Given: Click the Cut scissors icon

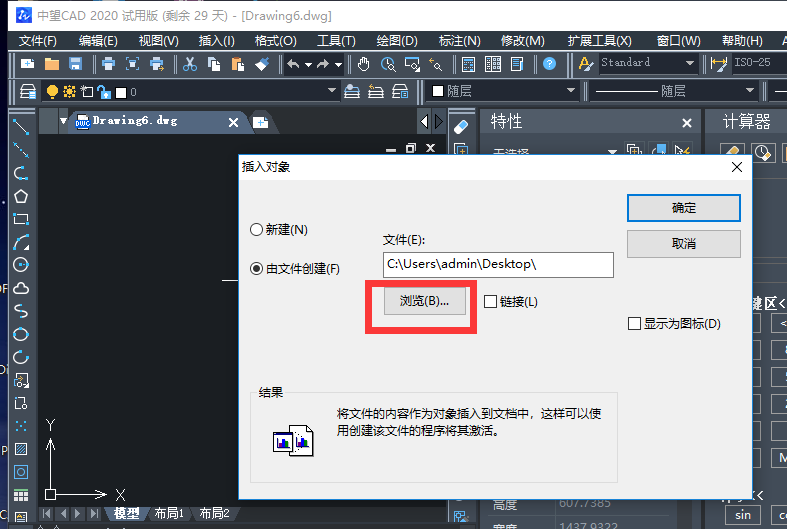Looking at the screenshot, I should coord(190,64).
